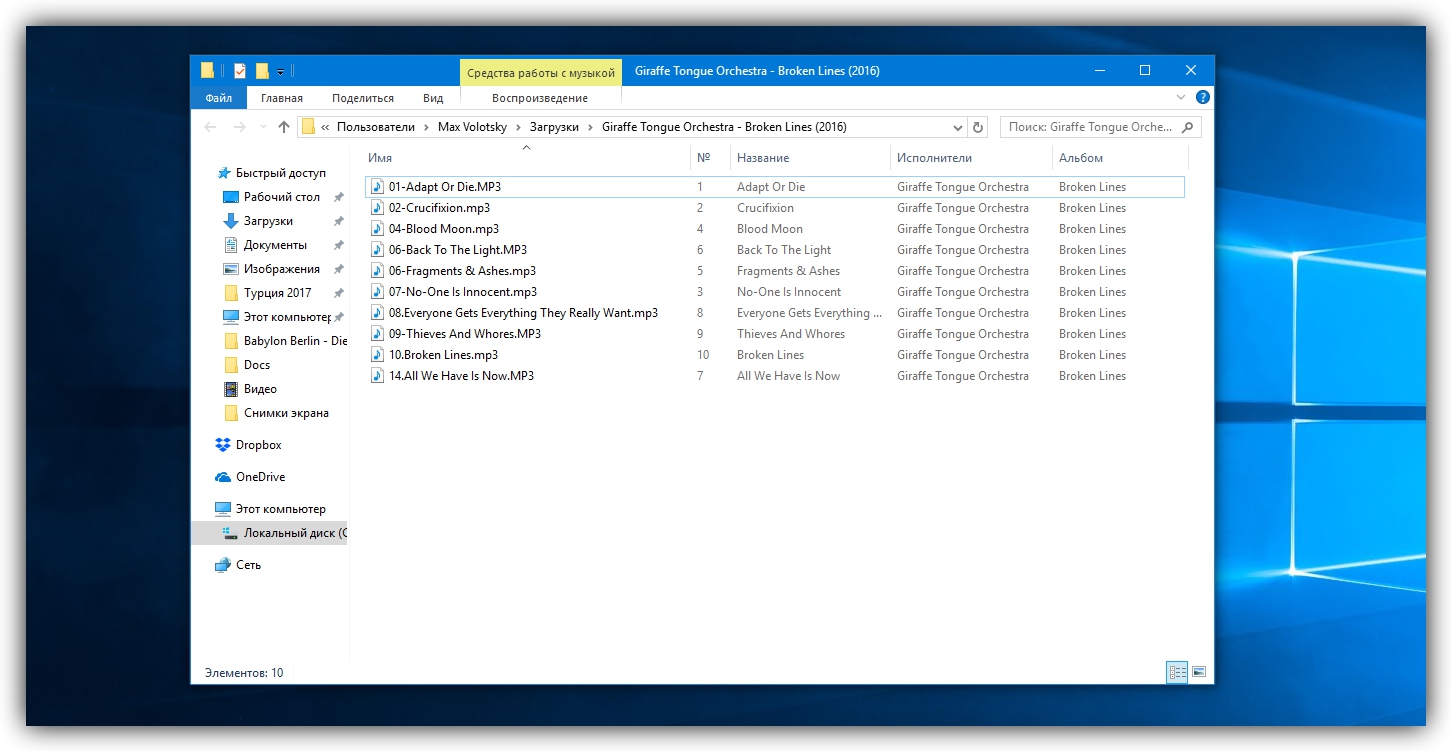
Task: Click the Dropbox icon in sidebar
Action: 222,445
